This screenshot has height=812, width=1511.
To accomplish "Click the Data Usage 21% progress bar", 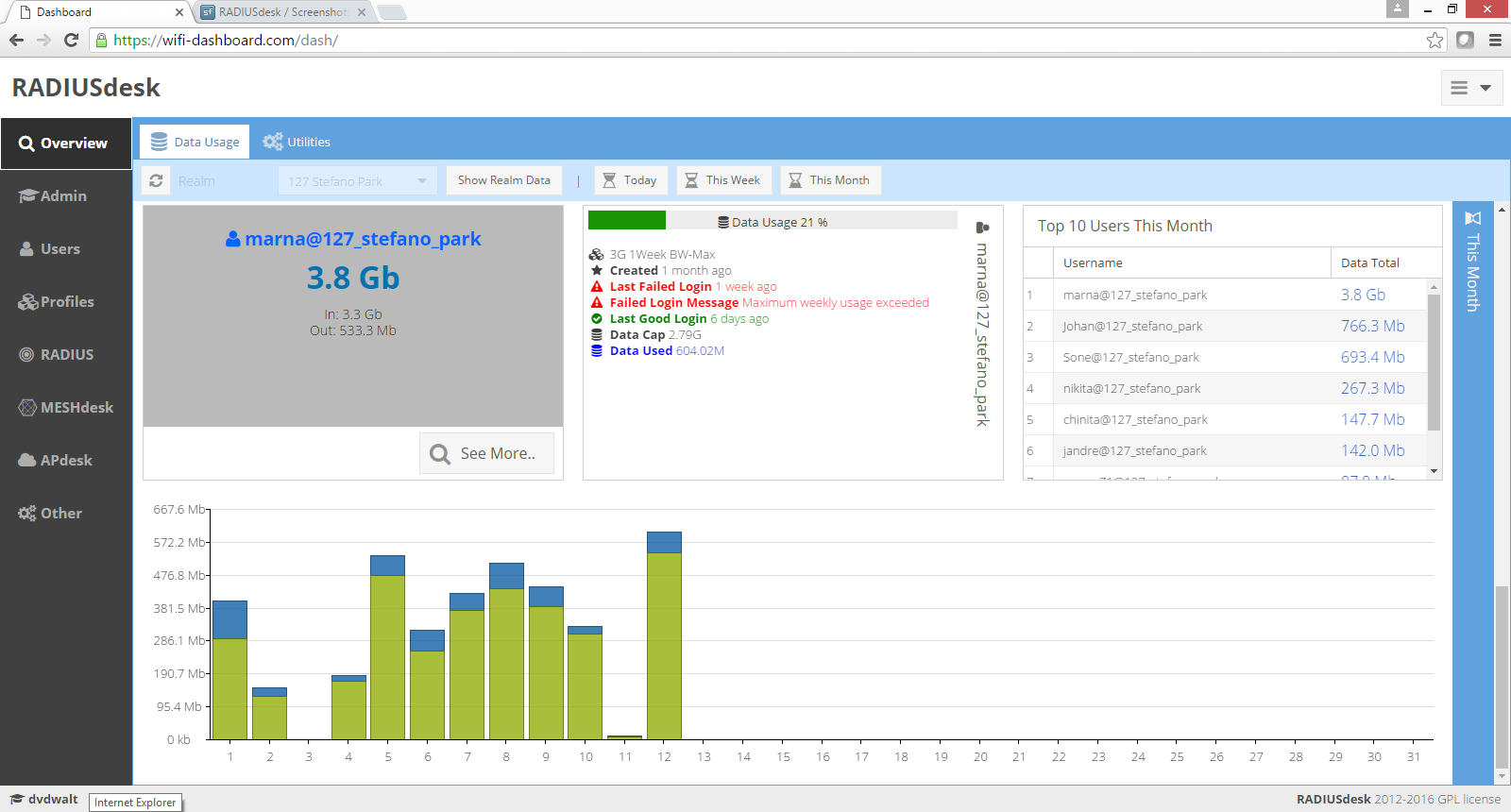I will pyautogui.click(x=772, y=221).
